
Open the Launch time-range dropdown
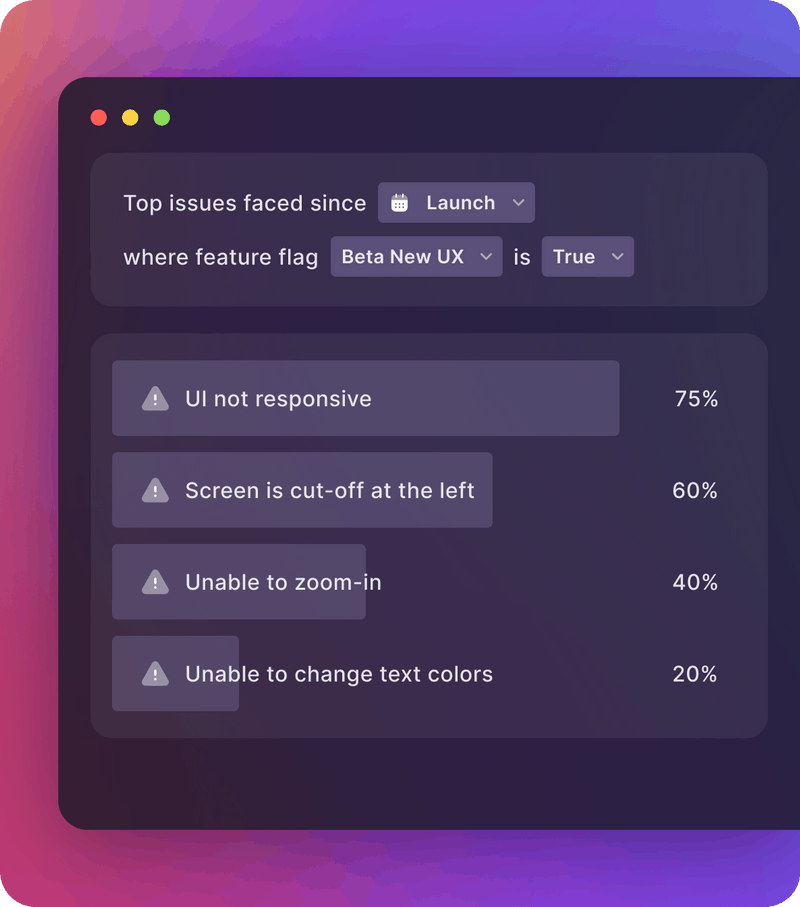pyautogui.click(x=456, y=202)
